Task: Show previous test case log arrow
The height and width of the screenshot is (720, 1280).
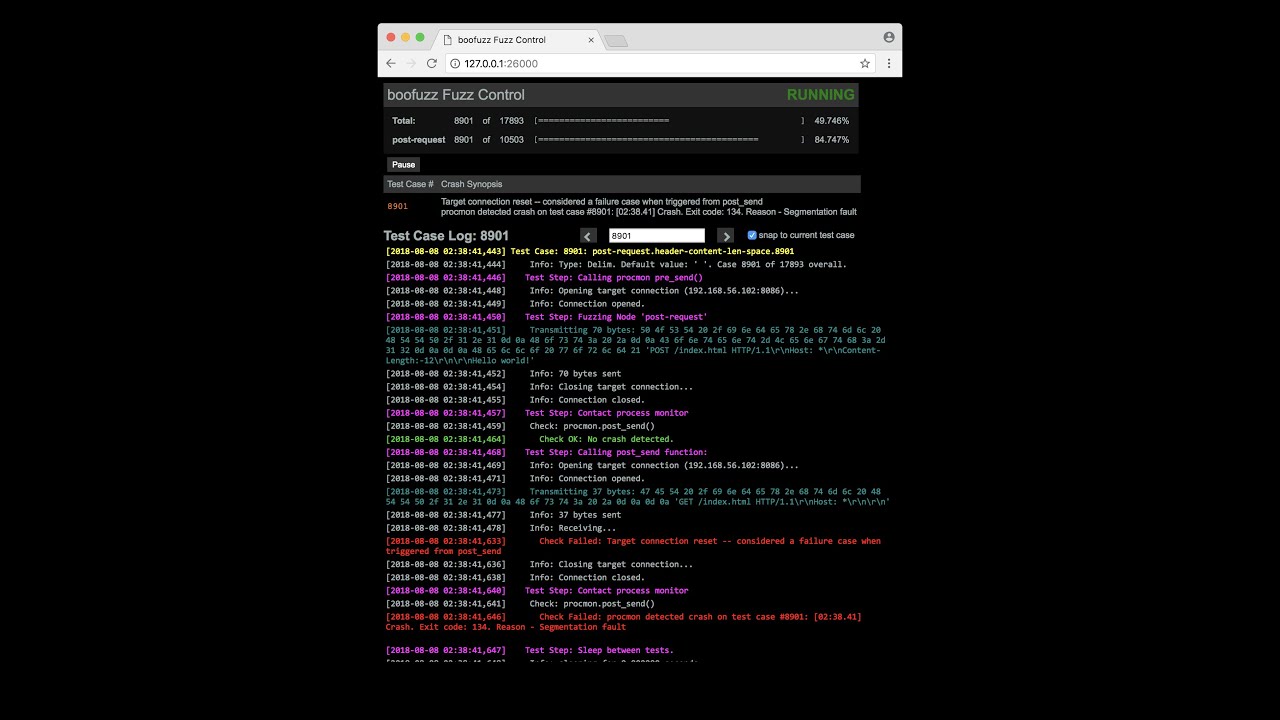Action: tap(589, 236)
